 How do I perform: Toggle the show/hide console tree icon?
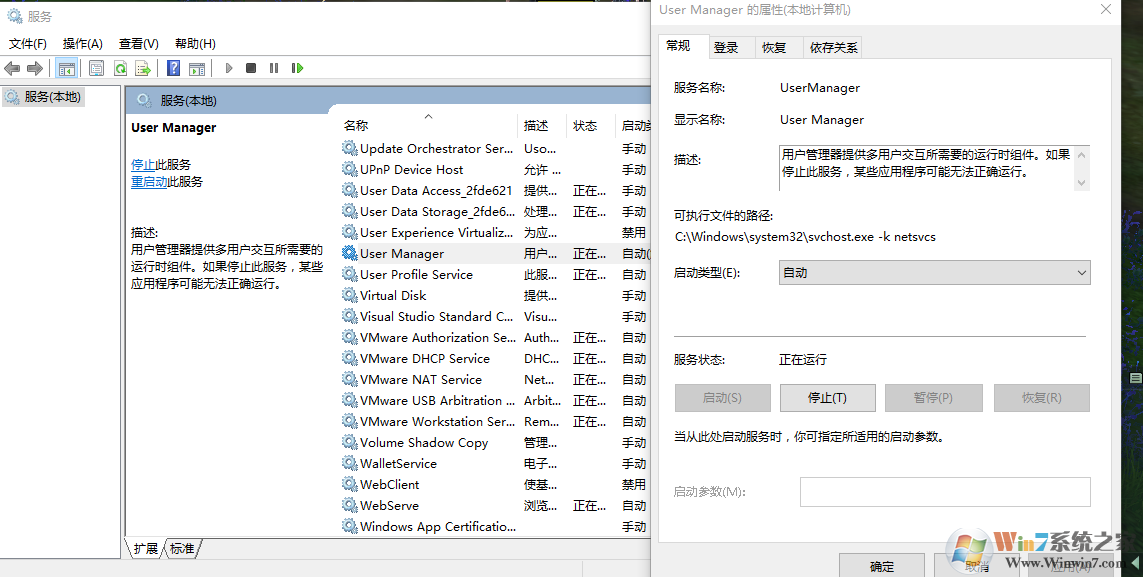(x=66, y=68)
